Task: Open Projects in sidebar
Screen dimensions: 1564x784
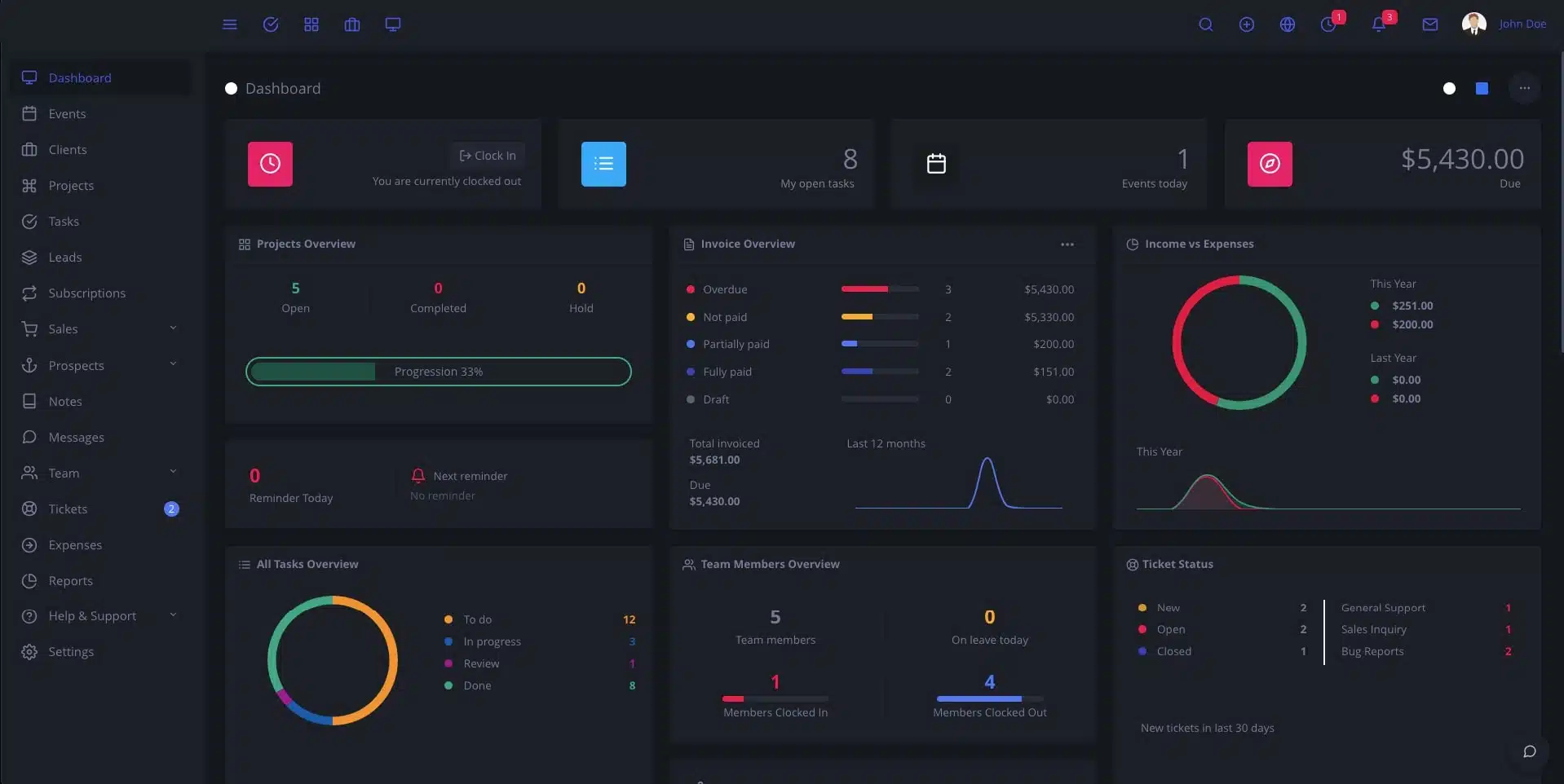Action: point(101,185)
